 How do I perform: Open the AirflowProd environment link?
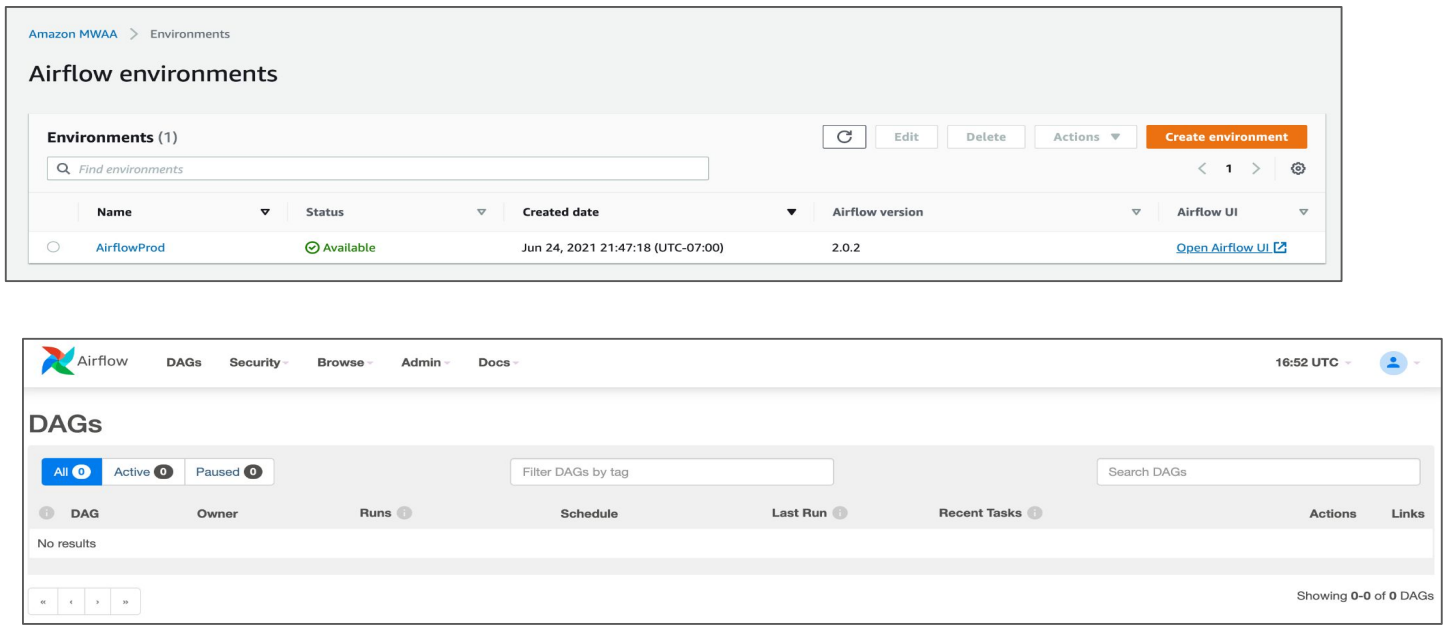pos(130,248)
